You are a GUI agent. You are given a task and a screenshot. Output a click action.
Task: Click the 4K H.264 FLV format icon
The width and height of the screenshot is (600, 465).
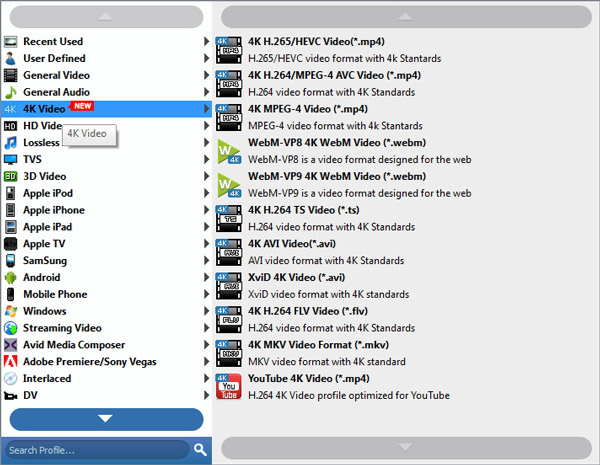(x=228, y=319)
